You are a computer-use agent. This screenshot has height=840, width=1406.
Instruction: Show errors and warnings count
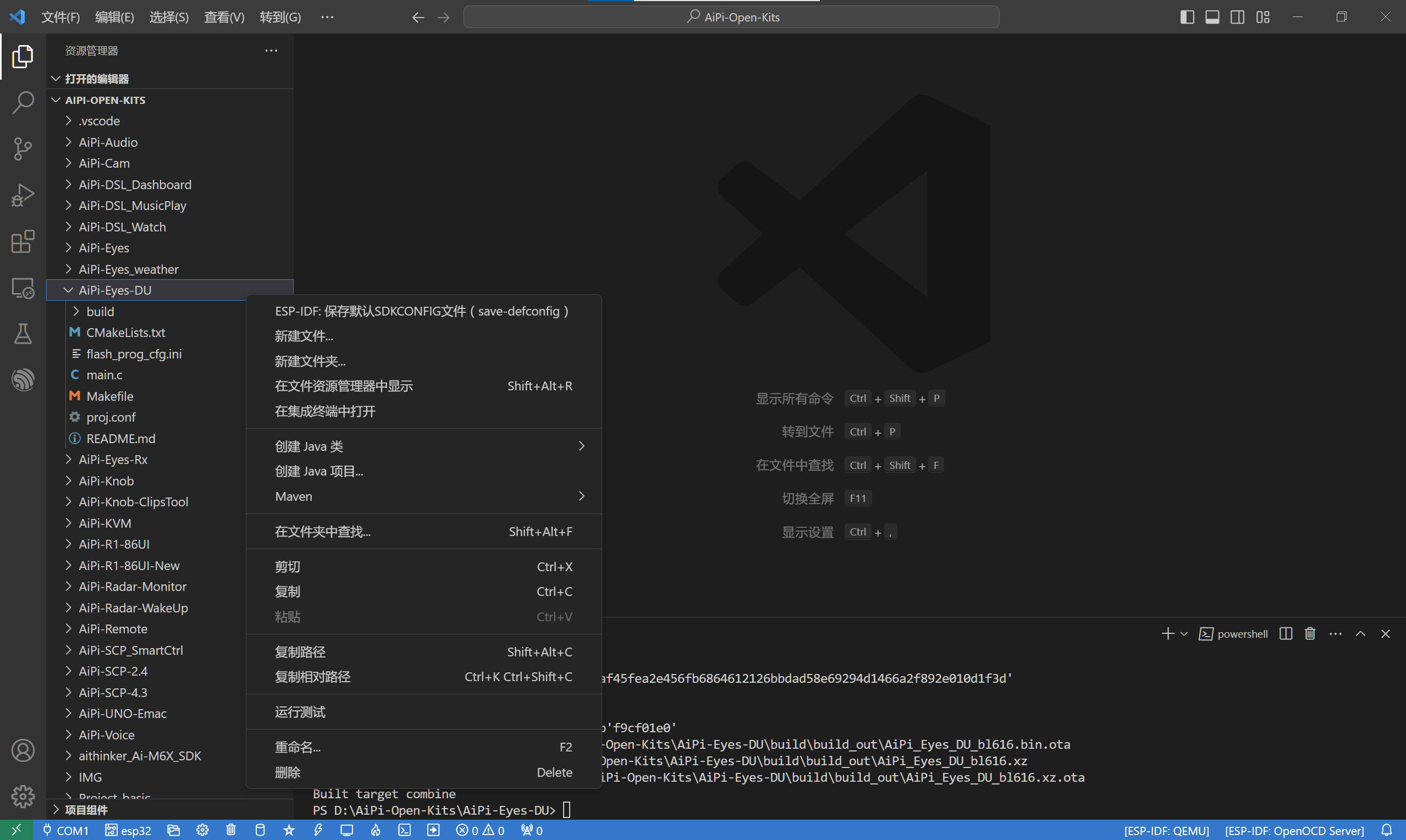[x=480, y=830]
